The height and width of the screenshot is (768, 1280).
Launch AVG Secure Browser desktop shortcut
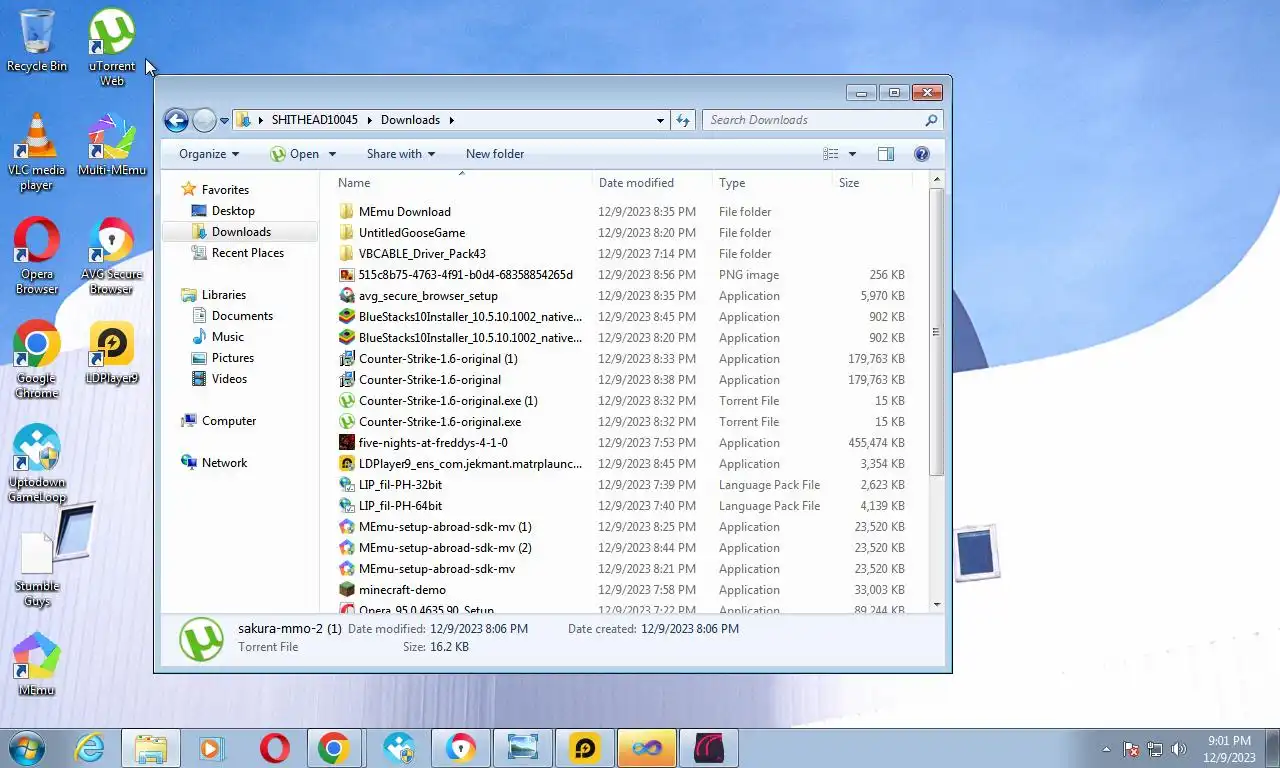[x=111, y=255]
